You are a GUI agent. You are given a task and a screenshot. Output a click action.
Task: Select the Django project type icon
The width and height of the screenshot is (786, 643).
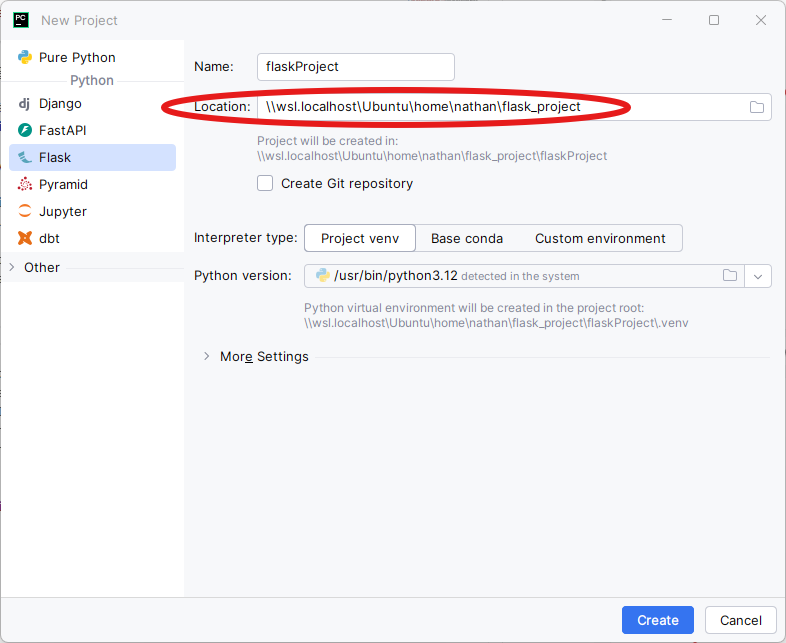[x=25, y=103]
